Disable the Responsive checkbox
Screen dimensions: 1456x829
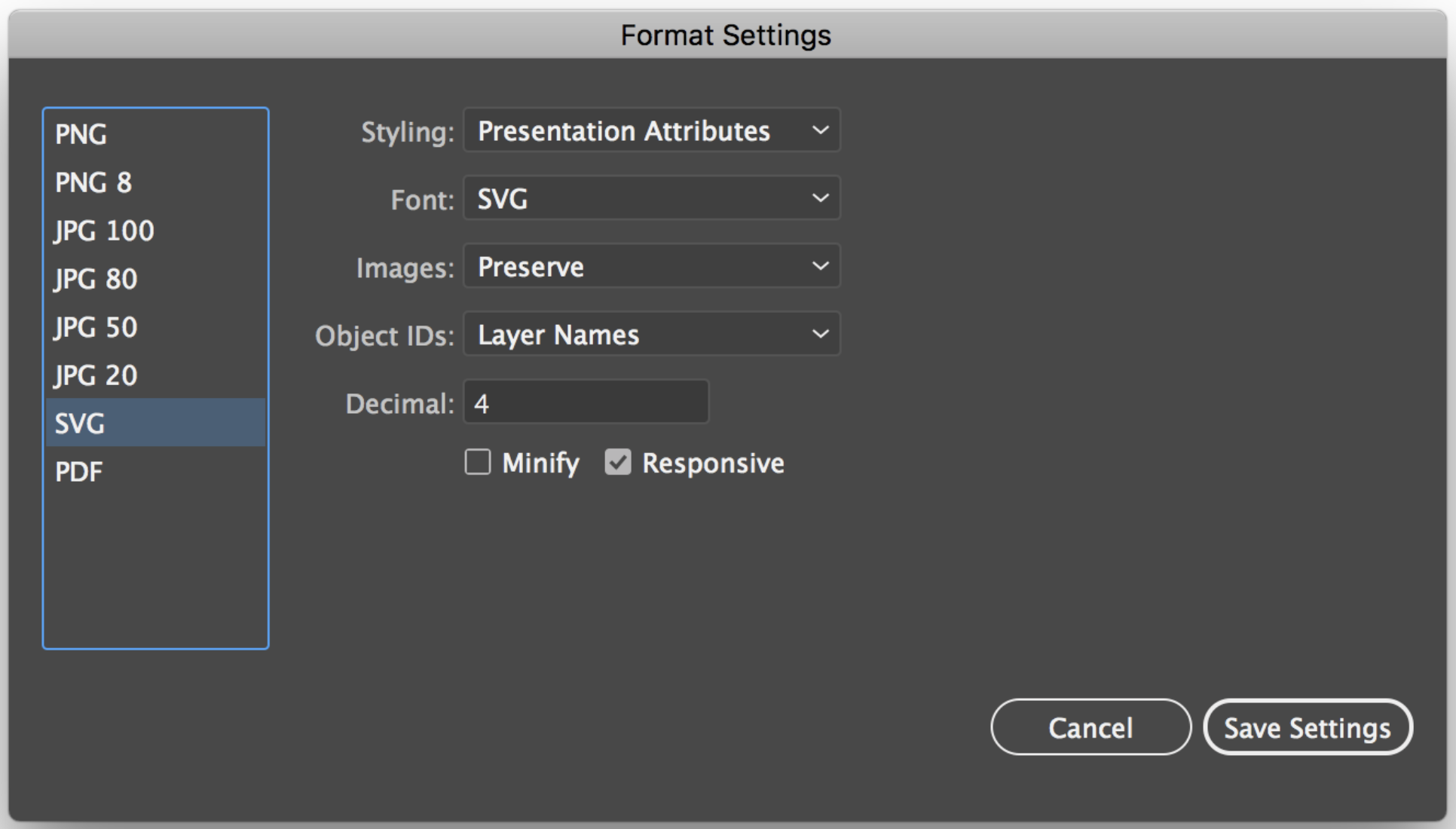[618, 462]
